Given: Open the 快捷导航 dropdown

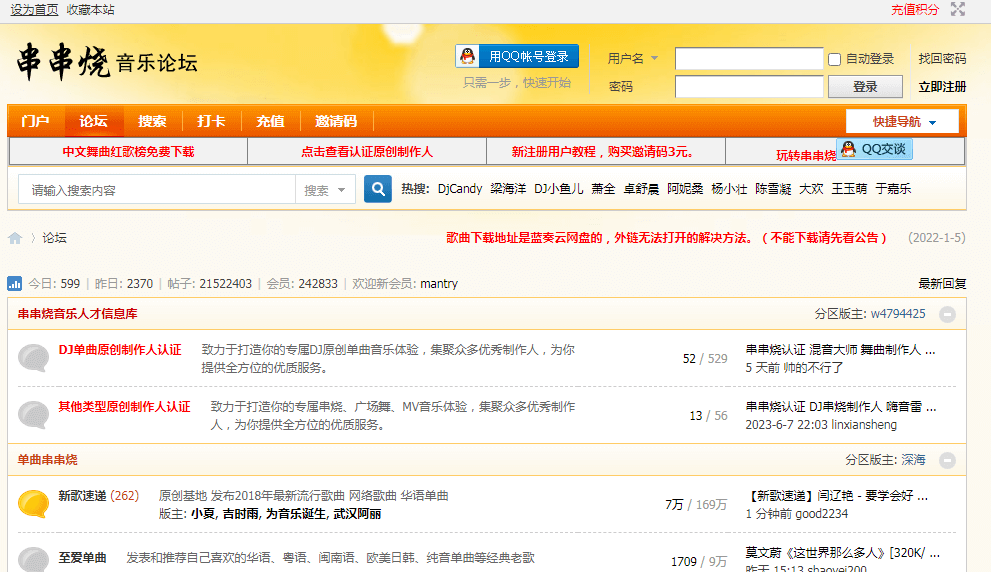Looking at the screenshot, I should point(902,122).
